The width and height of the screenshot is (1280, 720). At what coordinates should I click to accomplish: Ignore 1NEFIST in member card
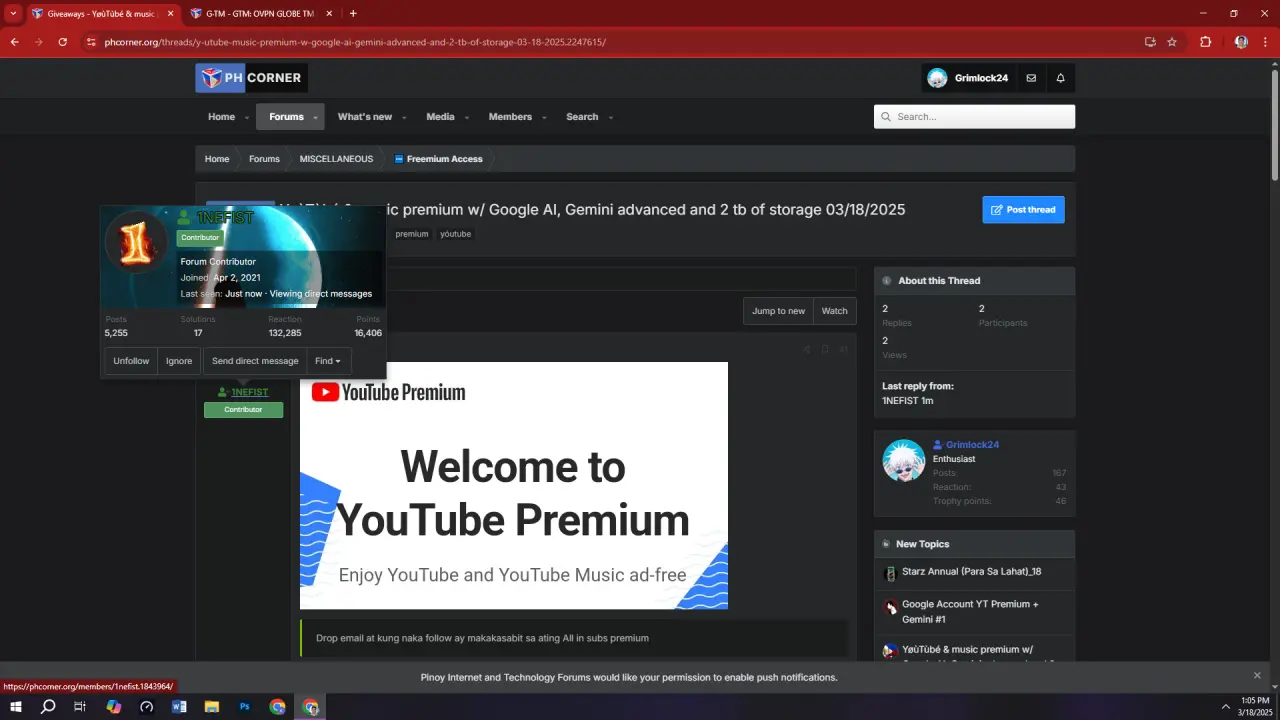pos(179,361)
